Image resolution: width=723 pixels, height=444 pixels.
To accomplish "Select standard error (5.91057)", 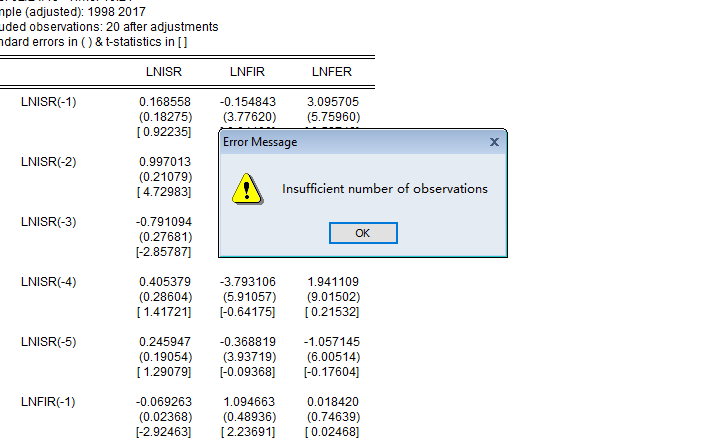I will 249,296.
